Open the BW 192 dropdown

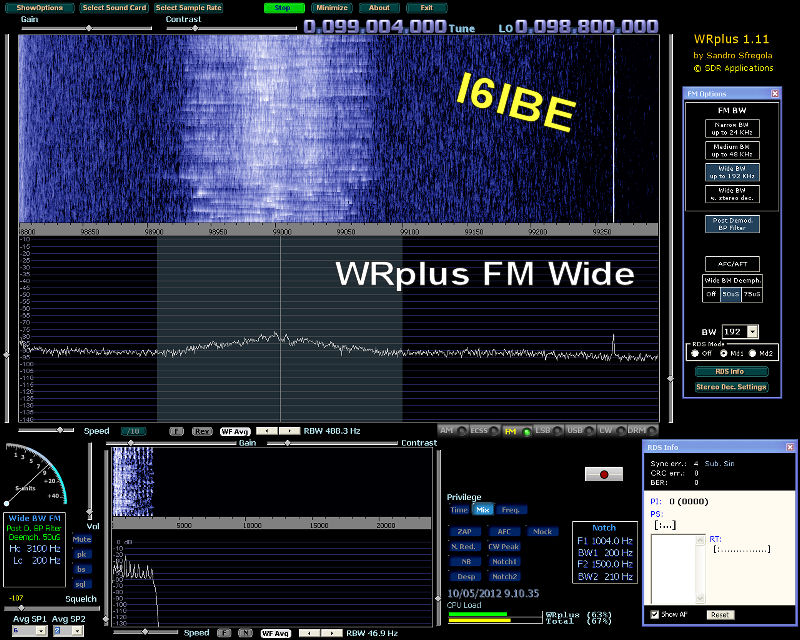[752, 331]
